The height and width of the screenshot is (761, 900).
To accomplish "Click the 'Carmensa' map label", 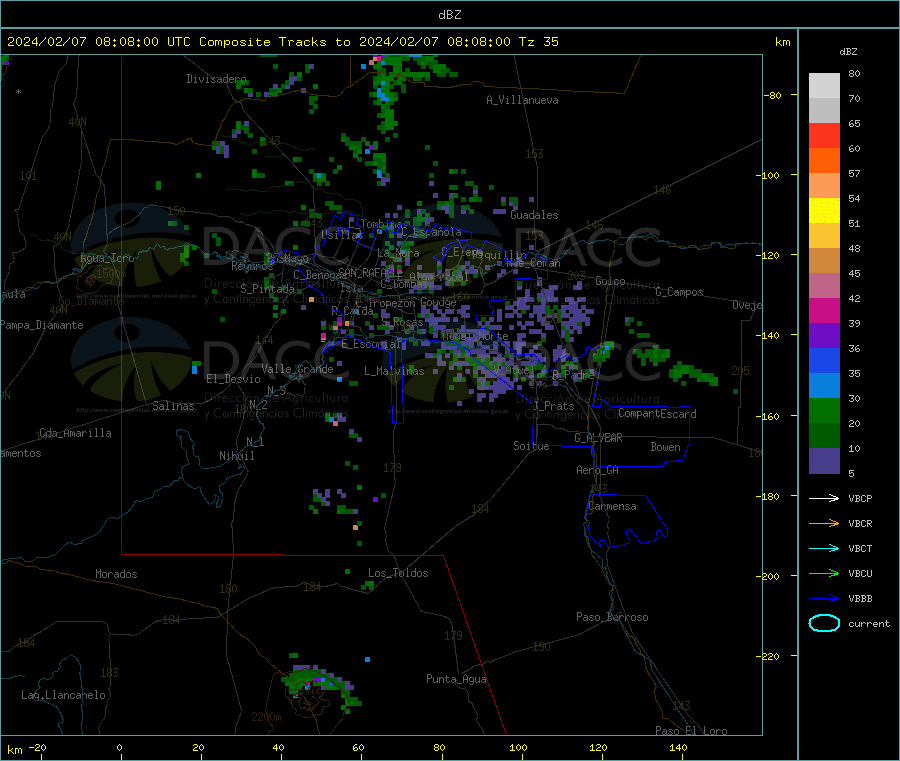I will coord(612,507).
